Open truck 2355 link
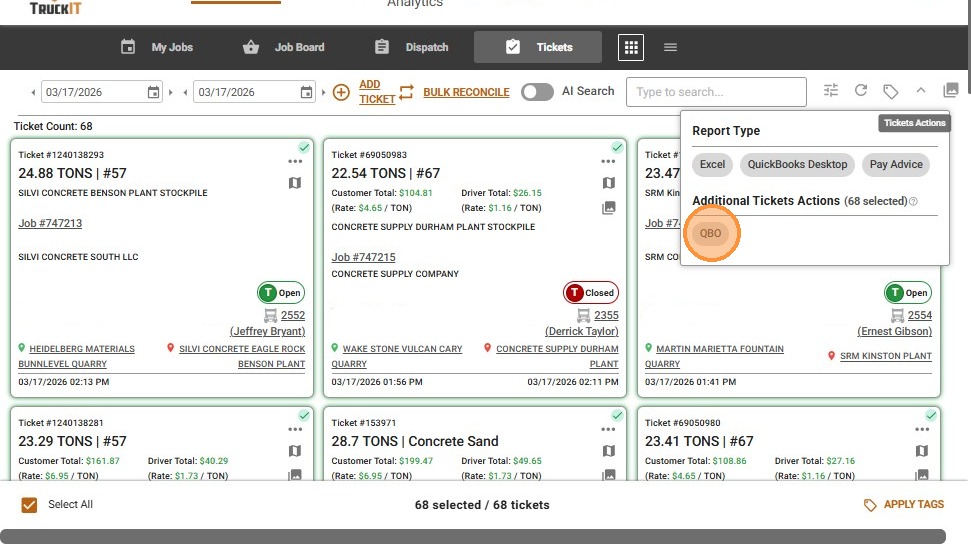The height and width of the screenshot is (544, 971). tap(606, 315)
